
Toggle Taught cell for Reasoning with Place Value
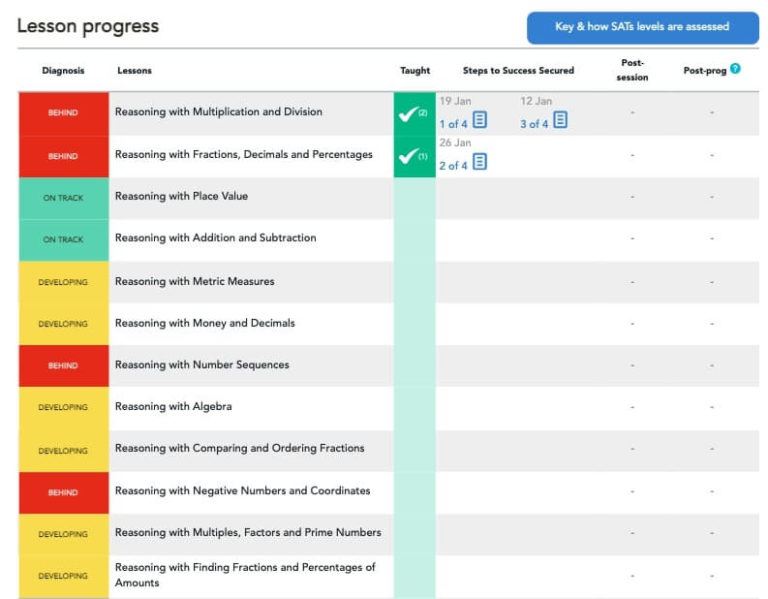pyautogui.click(x=414, y=197)
